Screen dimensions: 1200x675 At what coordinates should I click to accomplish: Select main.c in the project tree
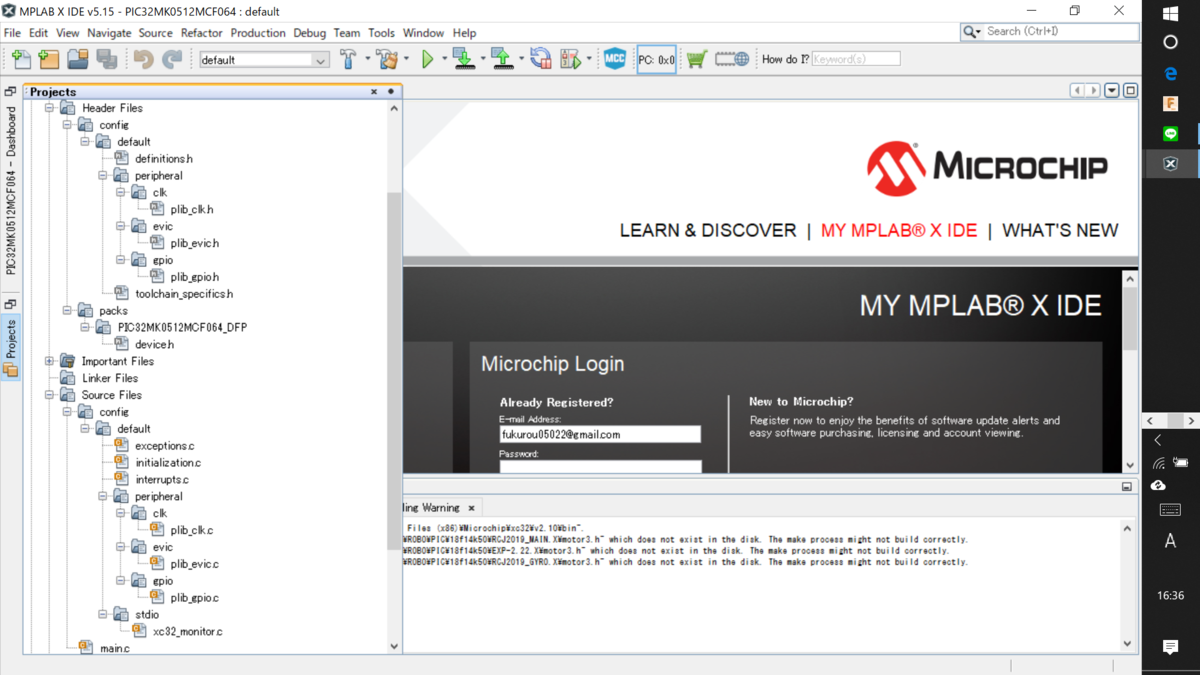pyautogui.click(x=114, y=649)
